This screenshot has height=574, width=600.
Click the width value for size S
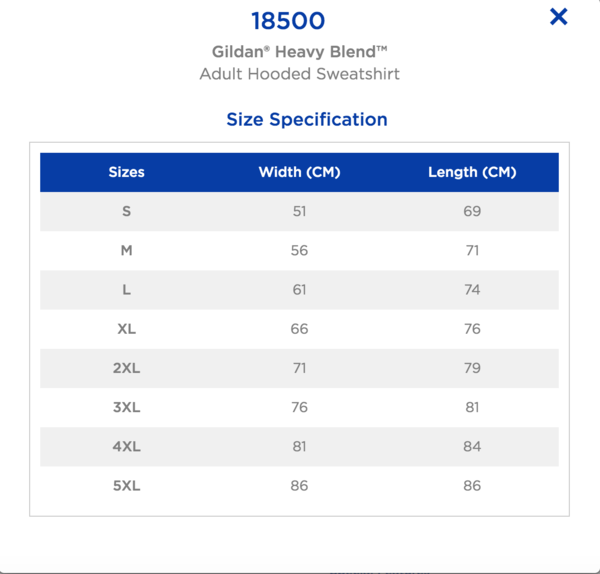299,211
